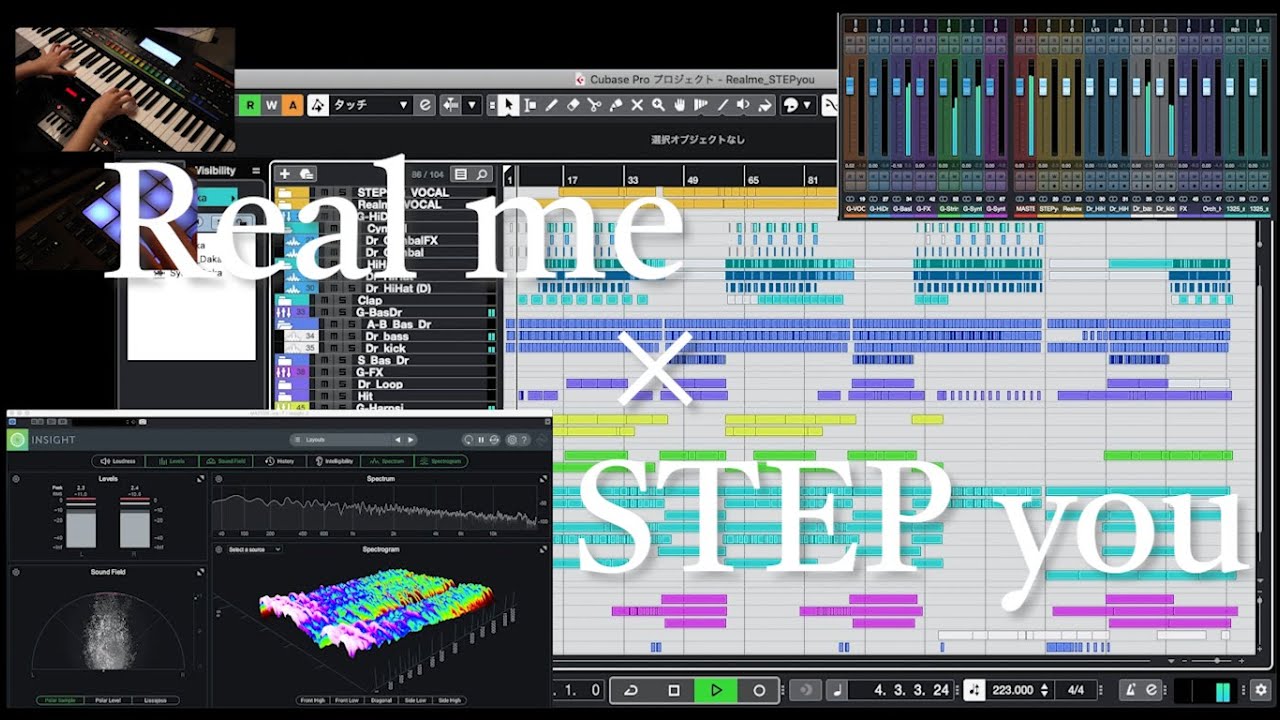Open the History tab in Insight
Viewport: 1280px width, 720px height.
281,461
